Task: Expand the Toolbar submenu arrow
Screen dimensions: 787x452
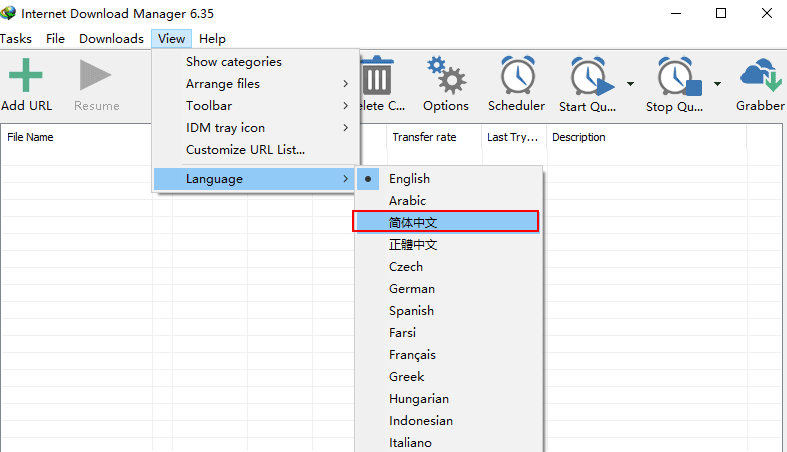Action: click(345, 106)
